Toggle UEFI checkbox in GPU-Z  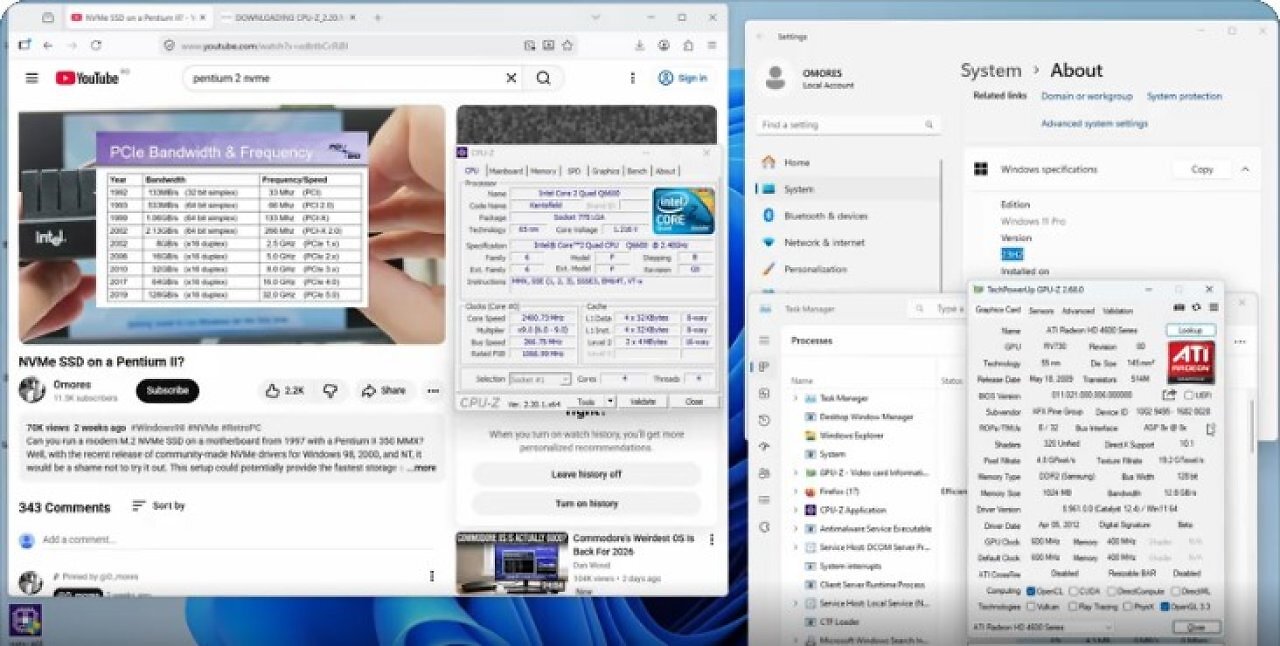click(x=1190, y=396)
